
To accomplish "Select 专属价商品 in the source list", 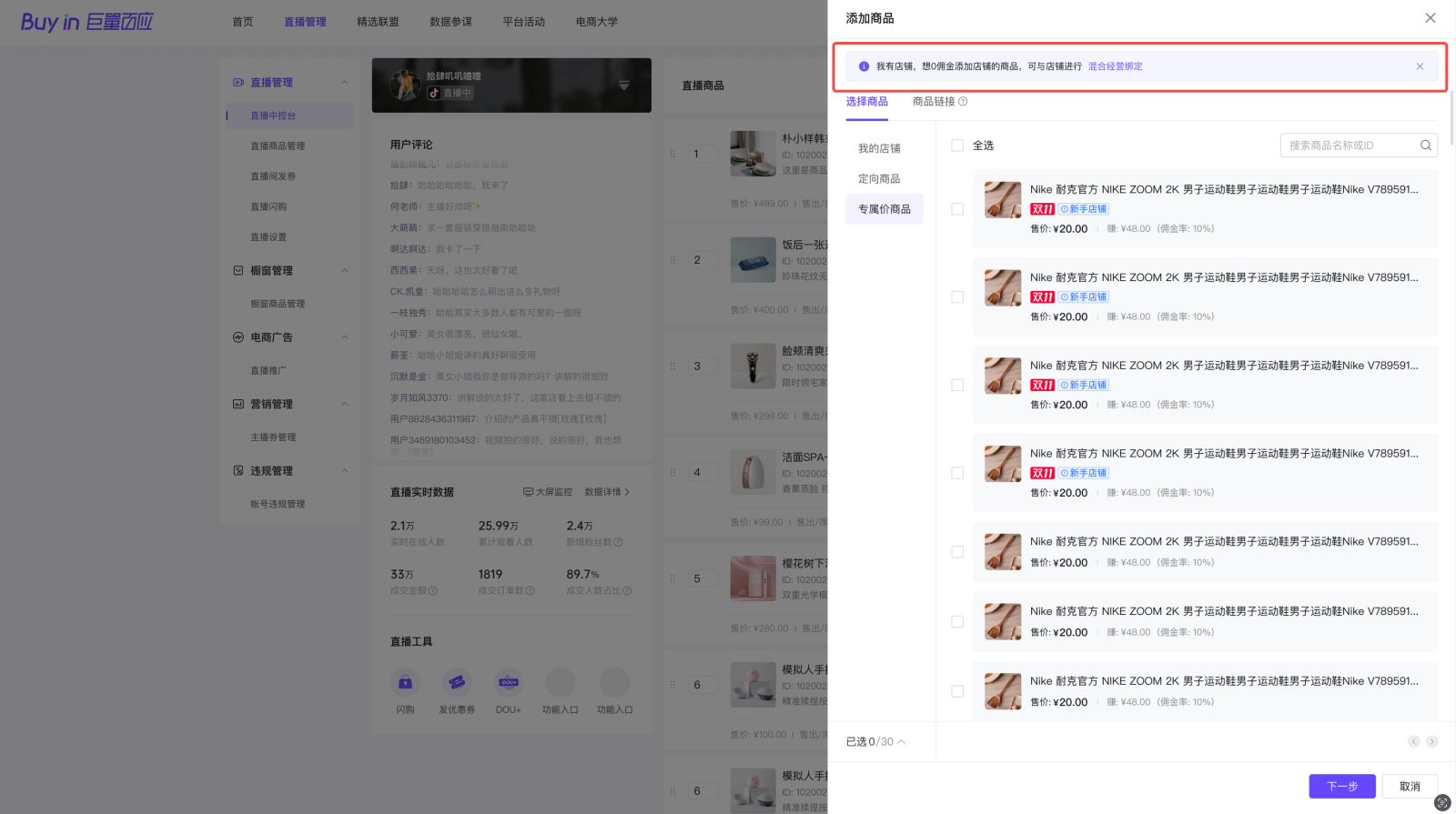I will [x=885, y=209].
